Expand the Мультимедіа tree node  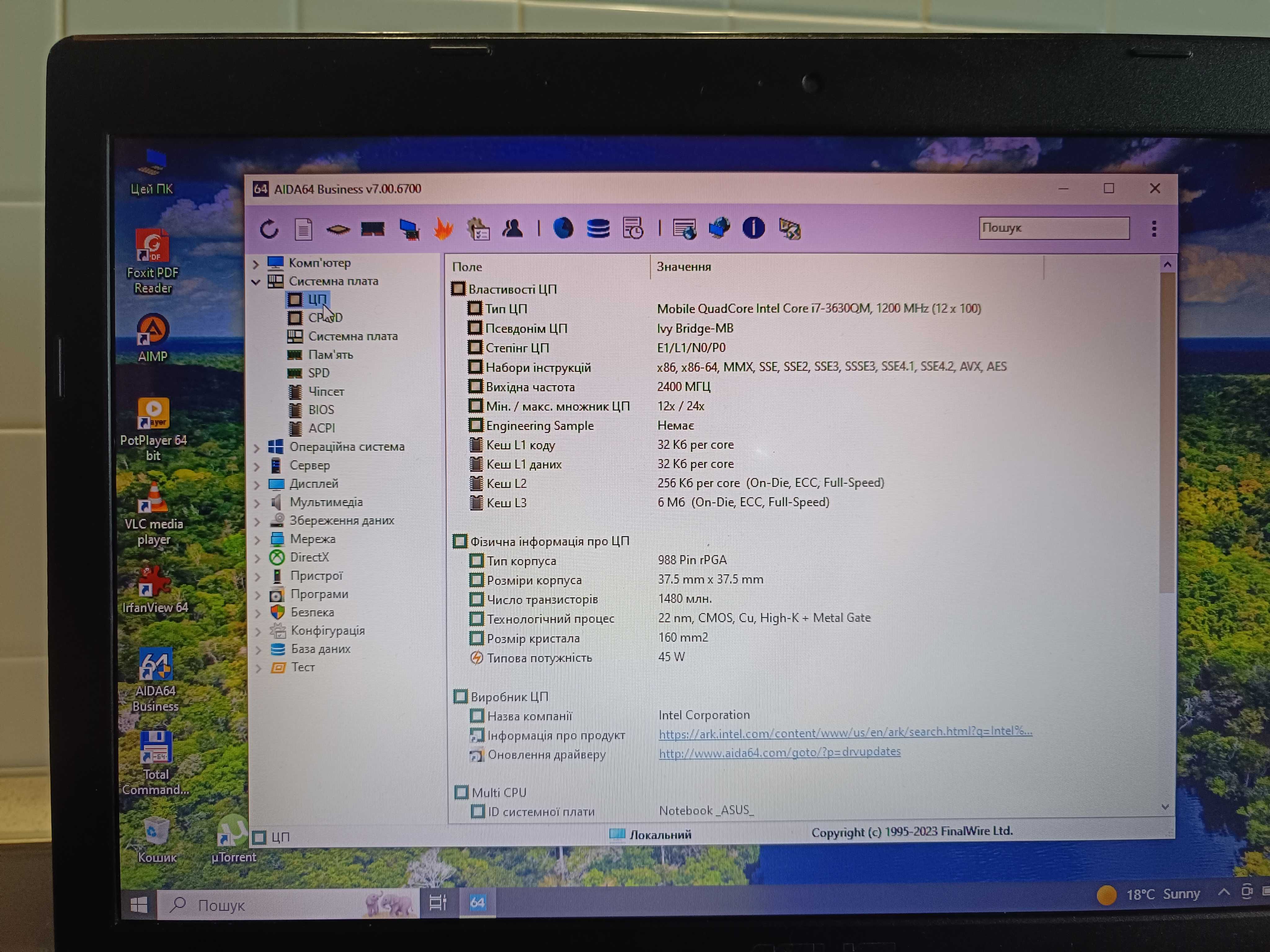click(x=258, y=503)
